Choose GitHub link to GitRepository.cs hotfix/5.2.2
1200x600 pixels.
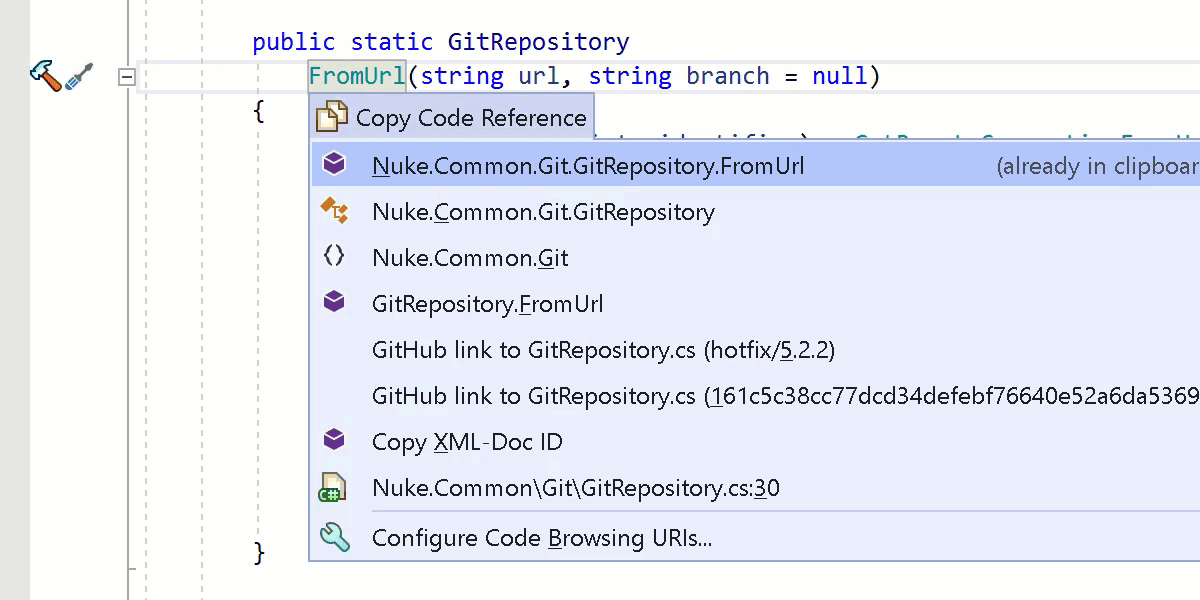[x=602, y=350]
